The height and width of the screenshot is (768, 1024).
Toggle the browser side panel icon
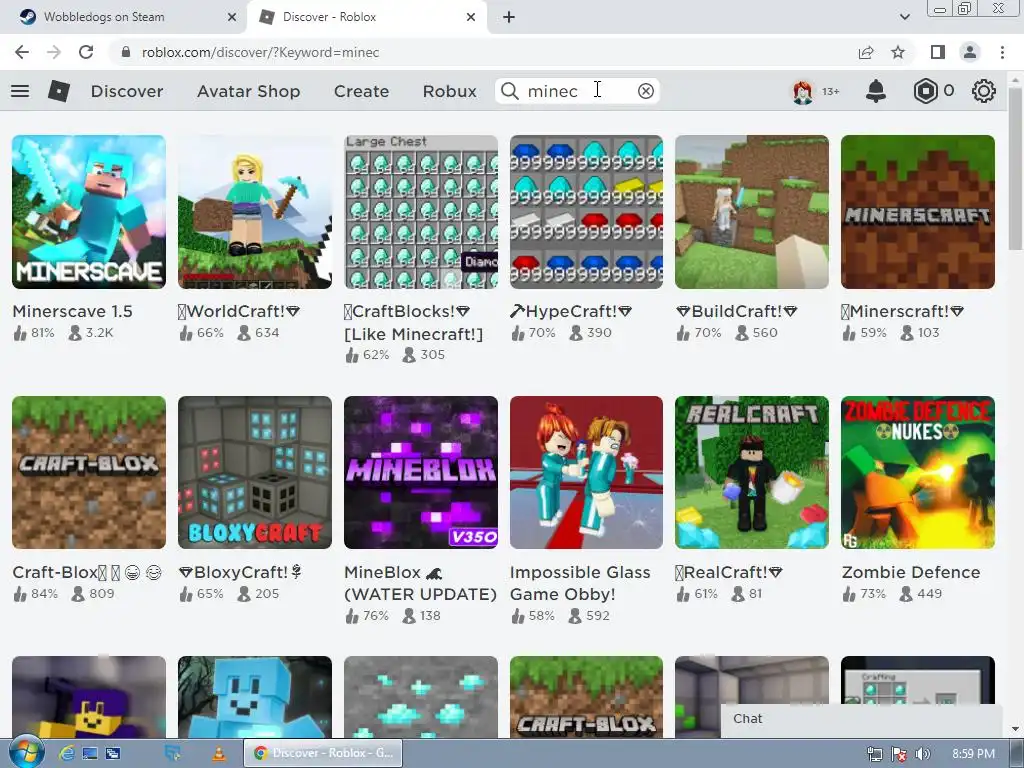coord(938,52)
